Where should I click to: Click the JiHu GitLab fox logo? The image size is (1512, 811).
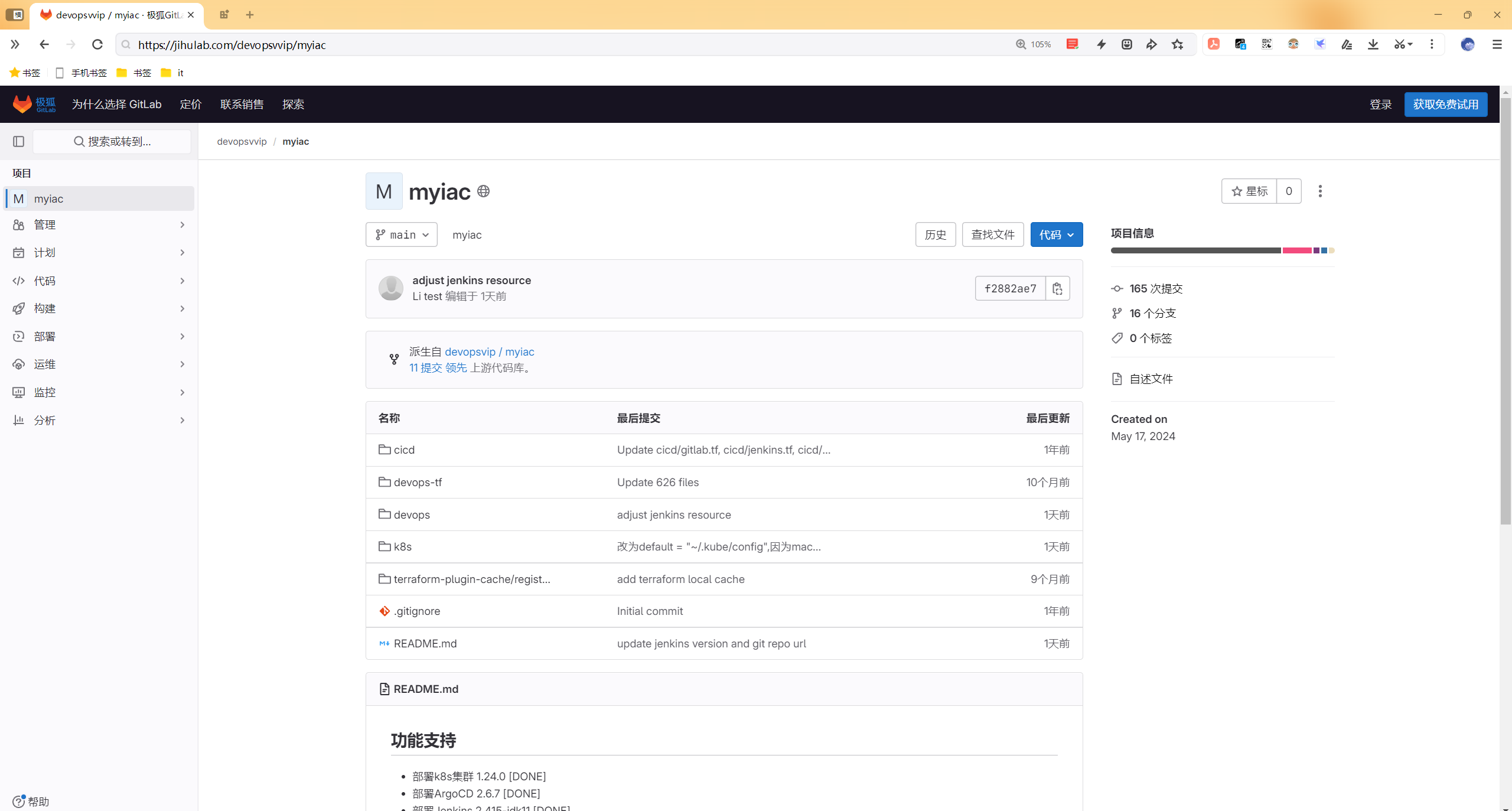(x=34, y=104)
